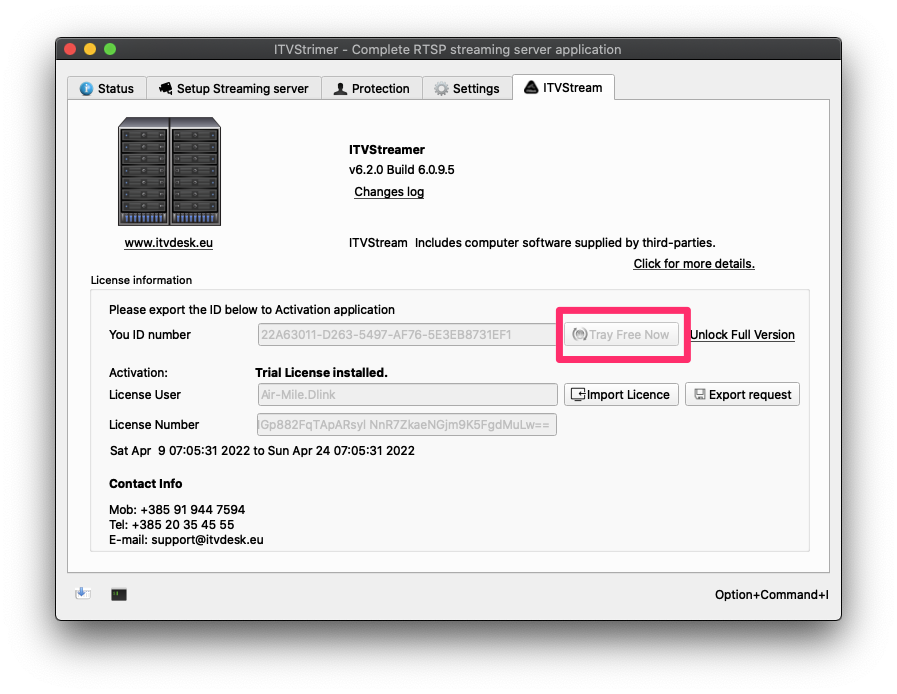Click the blue info icon on Status tab
This screenshot has width=897, height=694.
pos(86,89)
